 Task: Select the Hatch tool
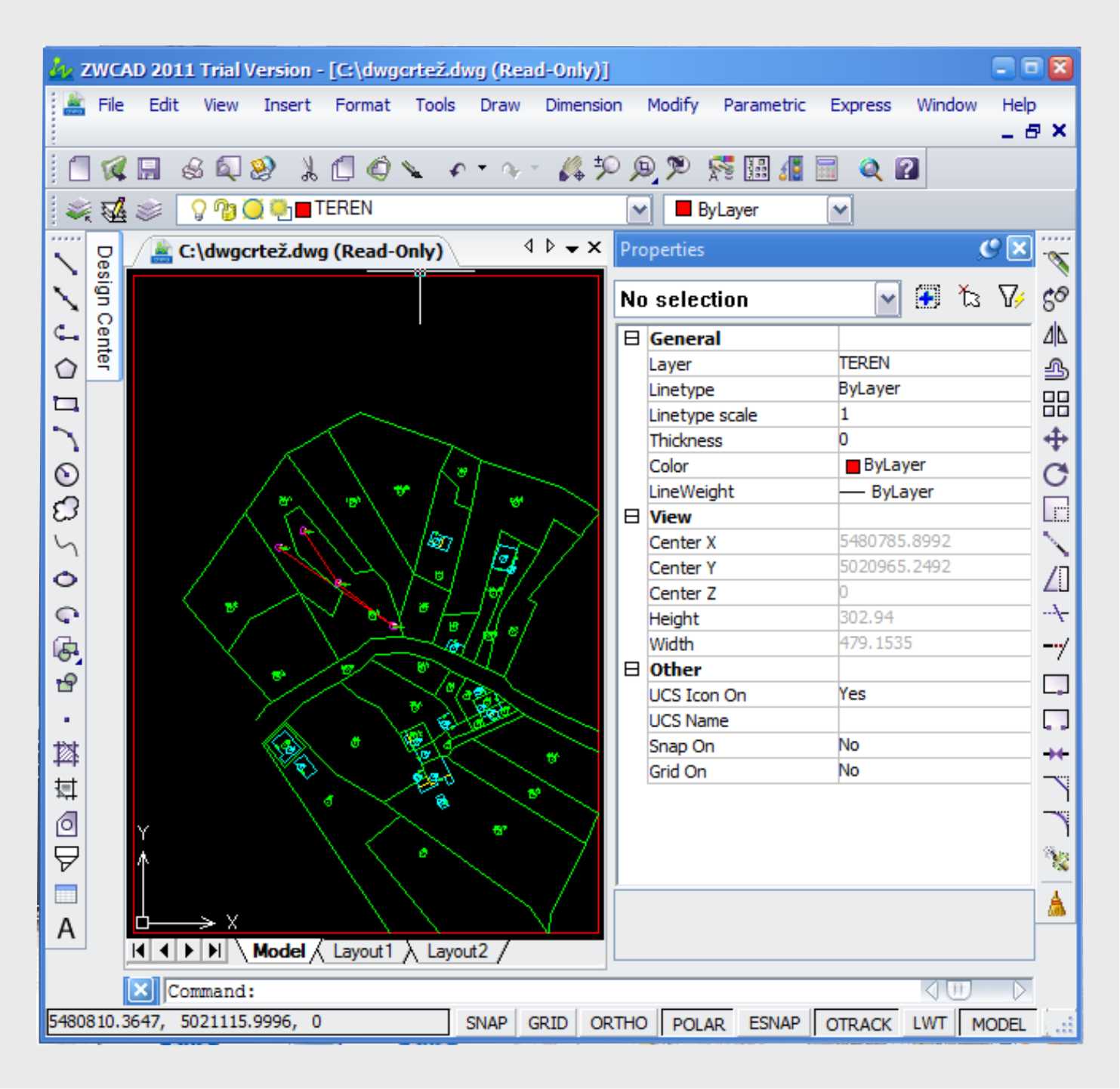[66, 754]
